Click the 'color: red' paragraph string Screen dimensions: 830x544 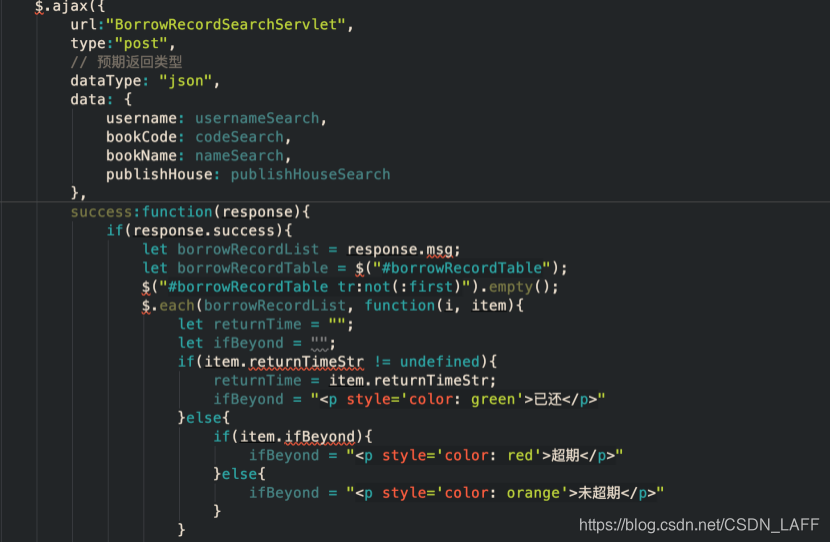[484, 455]
